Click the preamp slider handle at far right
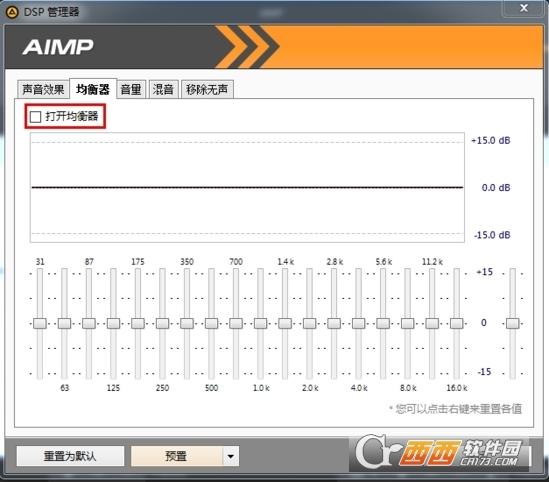The image size is (549, 482). point(513,323)
